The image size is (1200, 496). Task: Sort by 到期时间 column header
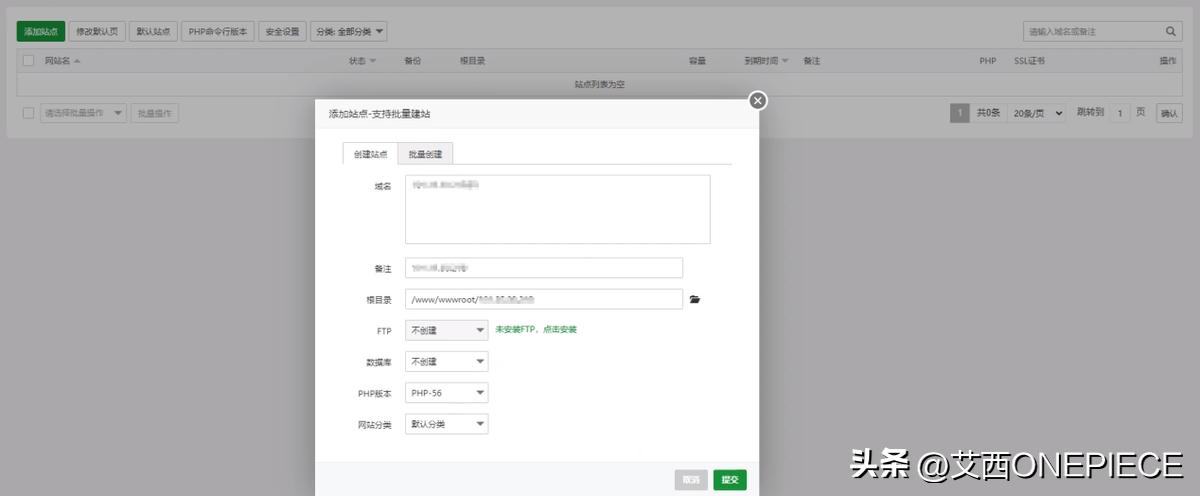[766, 61]
